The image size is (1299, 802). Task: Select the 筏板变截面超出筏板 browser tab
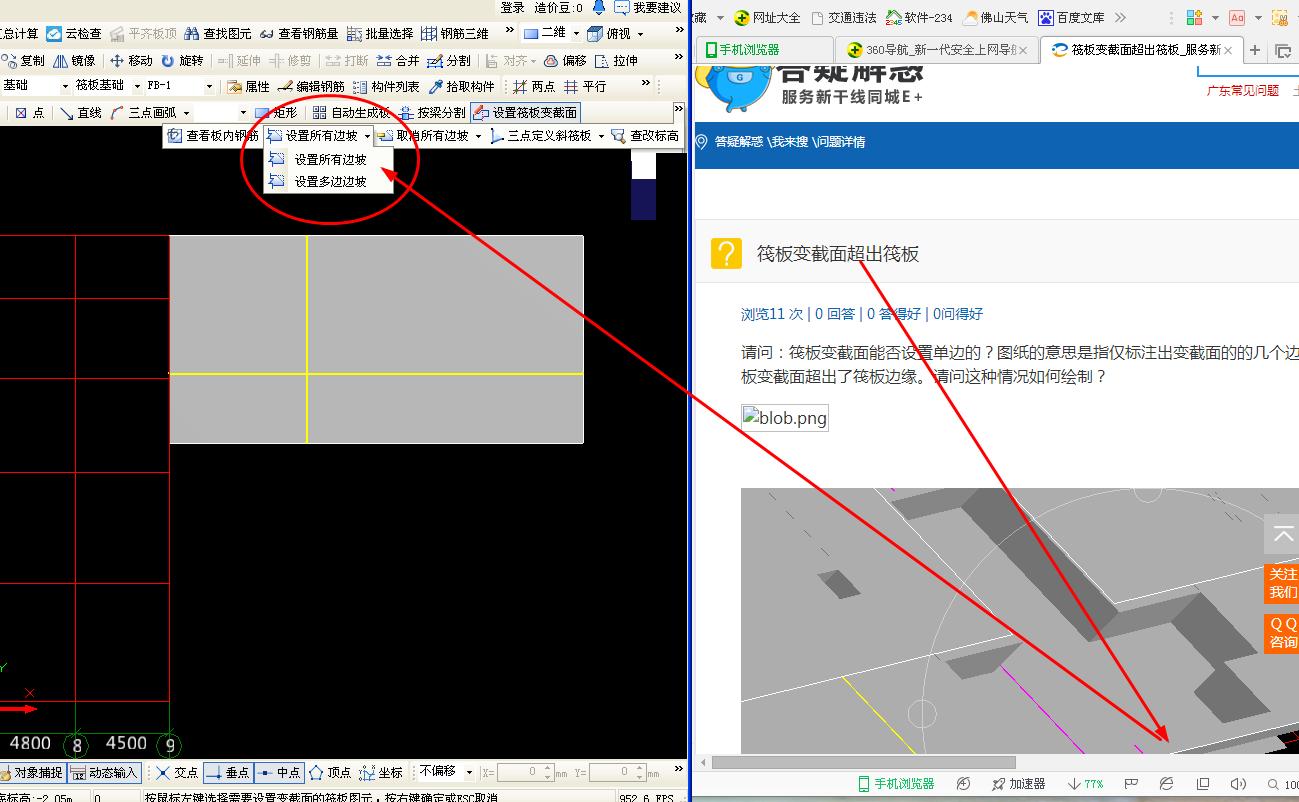1140,50
